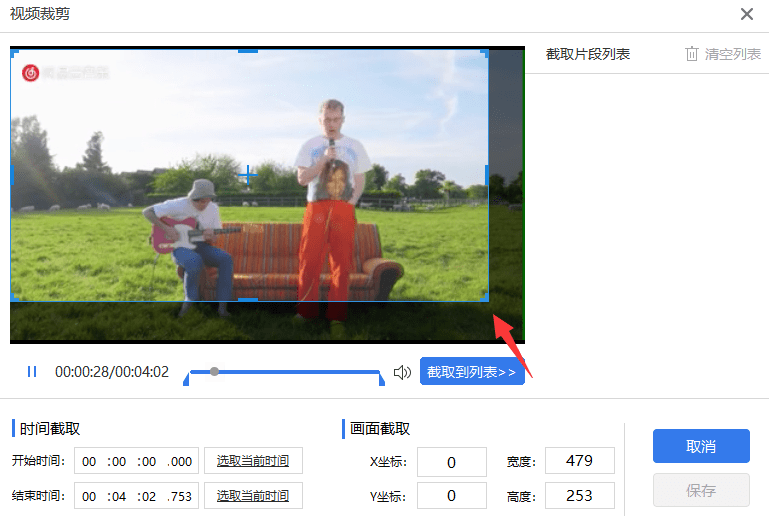Click the left trim start marker on the timeline

click(187, 378)
